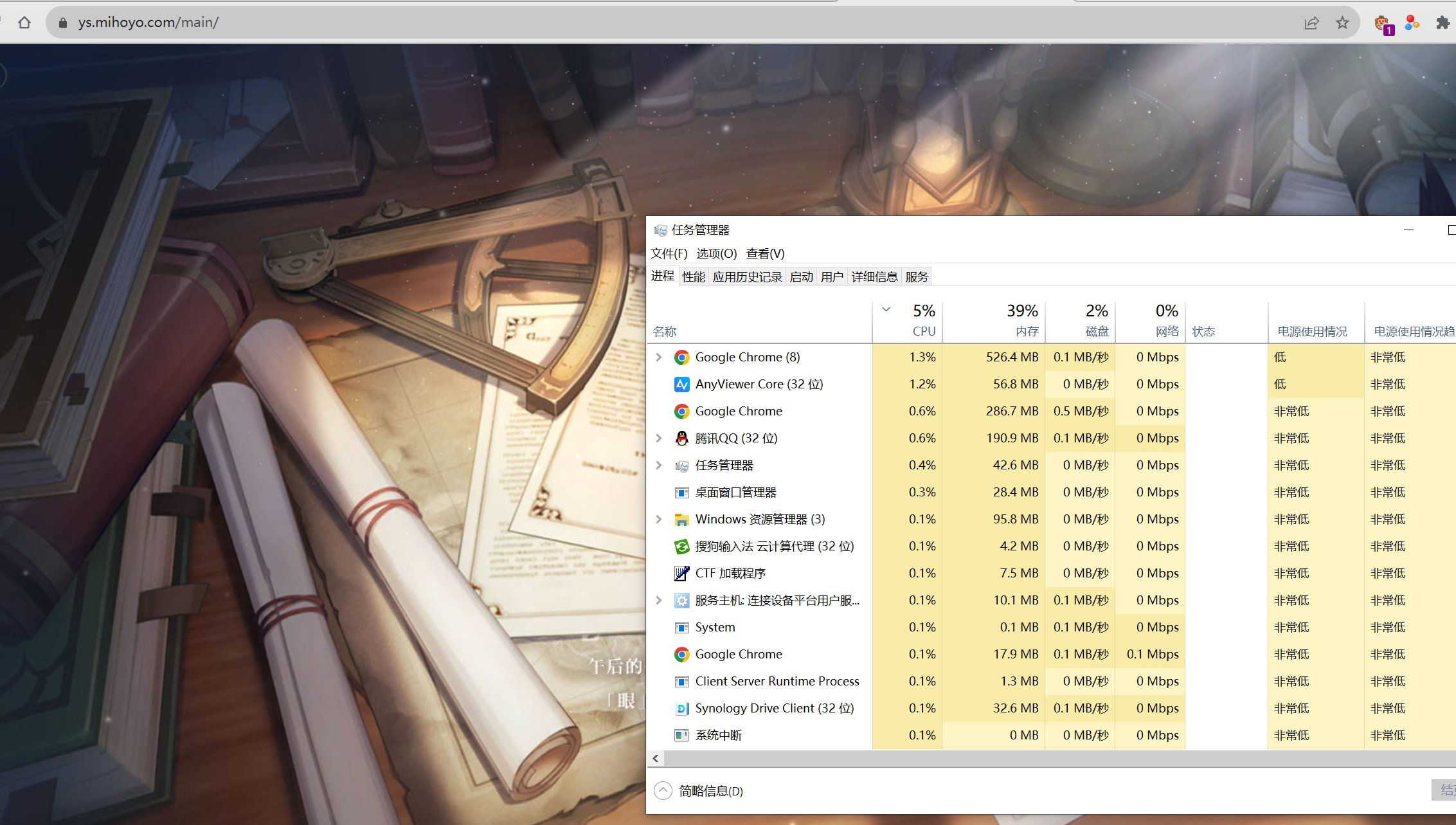Expand the 腾讯QQ (32 位) process group
Viewport: 1456px width, 825px height.
[x=659, y=439]
